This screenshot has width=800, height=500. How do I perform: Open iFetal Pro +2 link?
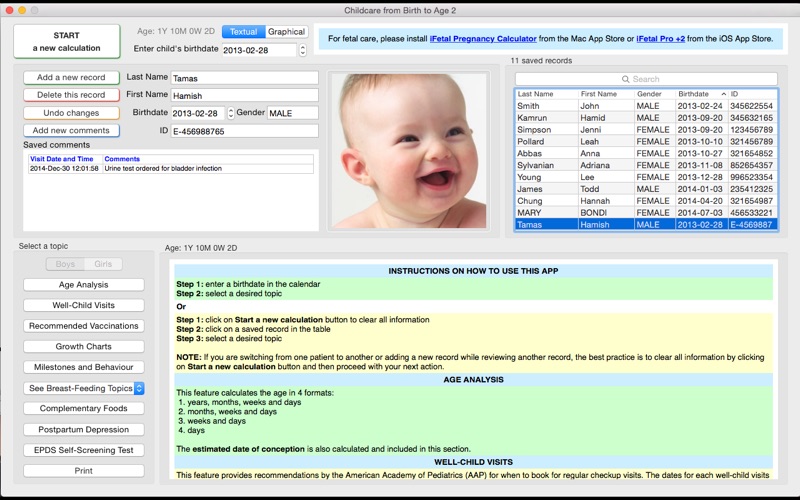click(660, 39)
